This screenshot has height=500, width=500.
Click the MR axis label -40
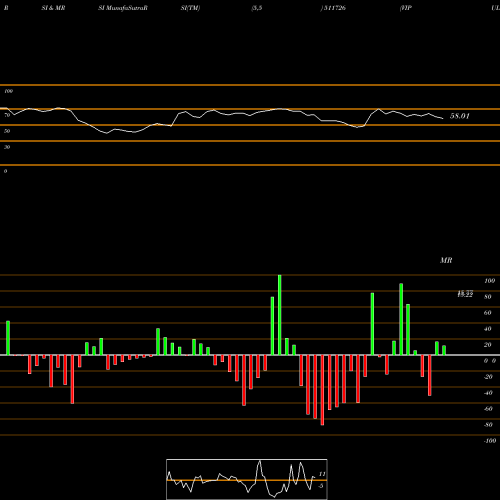tap(488, 393)
